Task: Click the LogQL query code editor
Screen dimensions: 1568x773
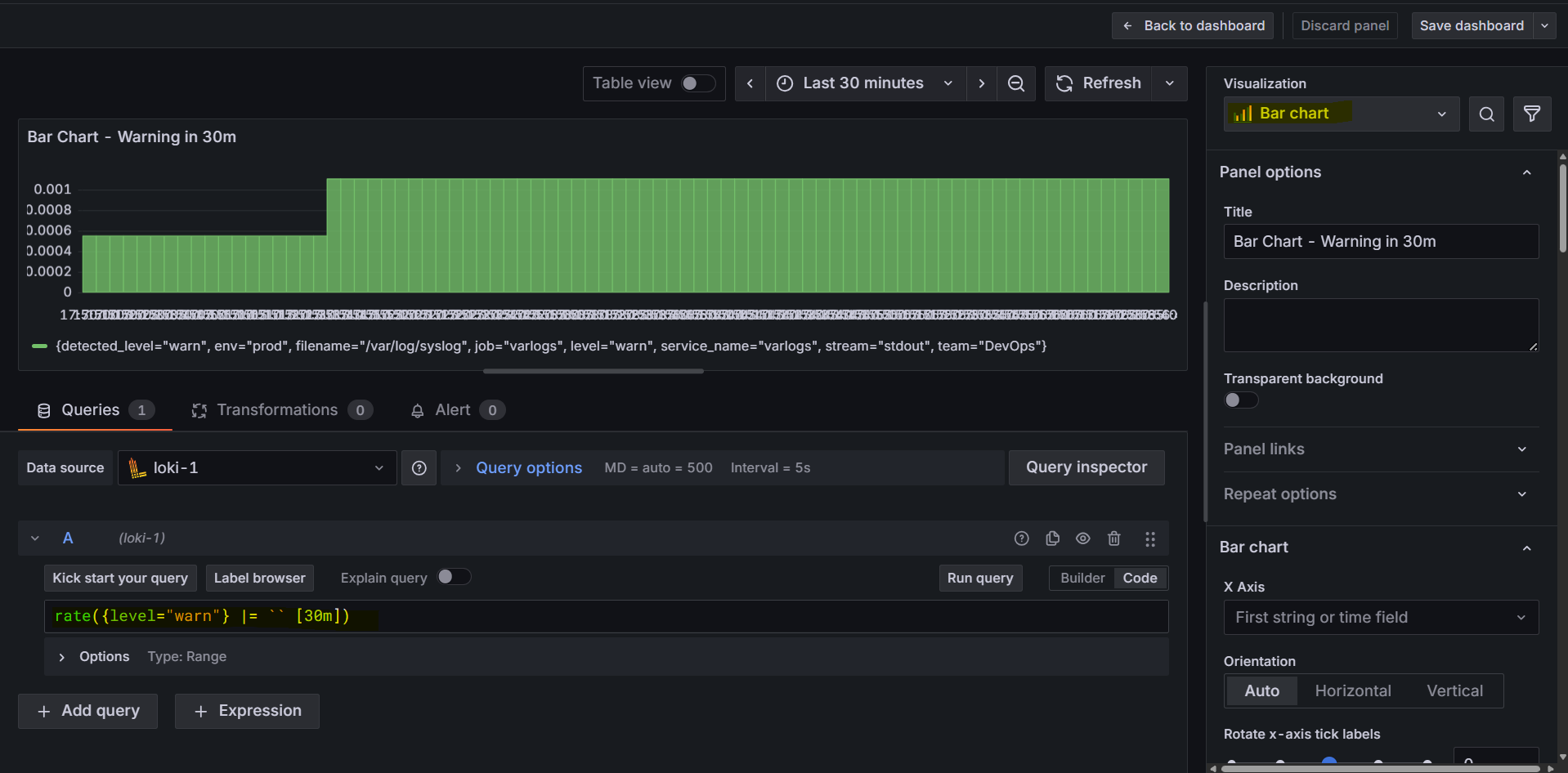Action: tap(606, 617)
